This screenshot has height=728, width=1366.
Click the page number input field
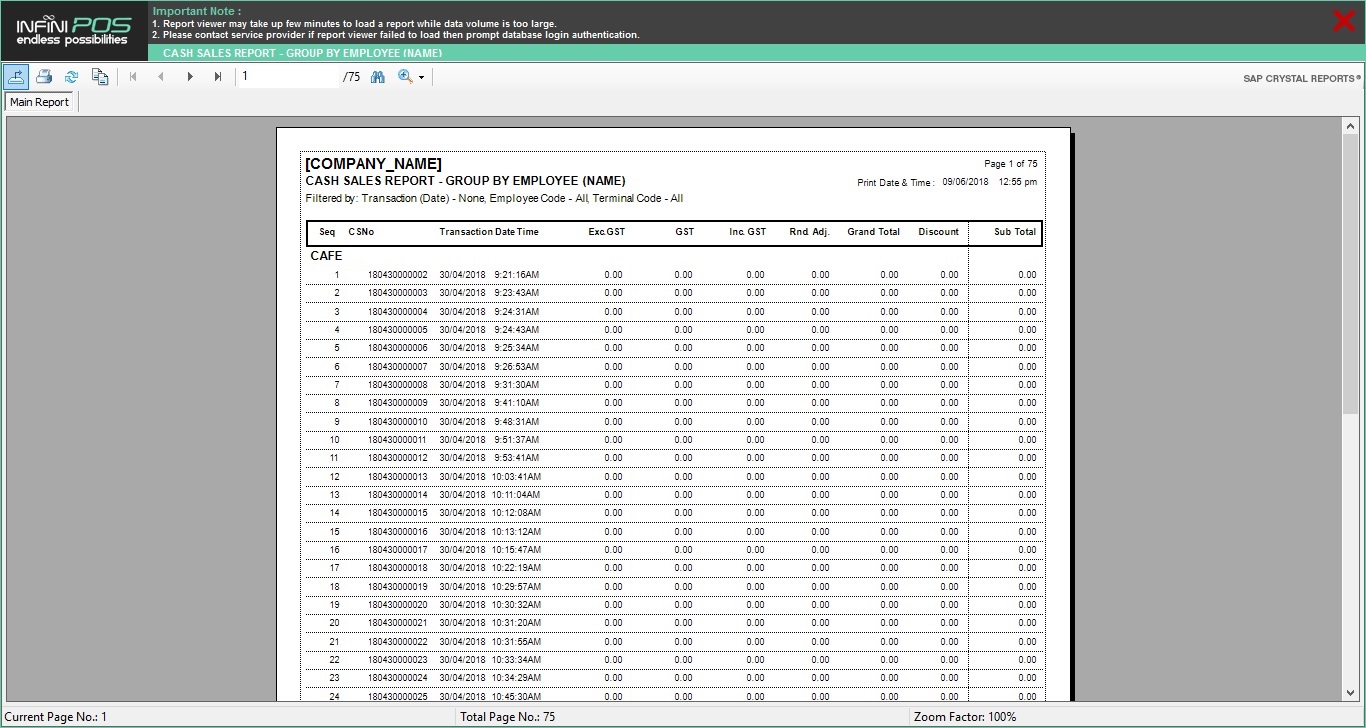[x=288, y=76]
